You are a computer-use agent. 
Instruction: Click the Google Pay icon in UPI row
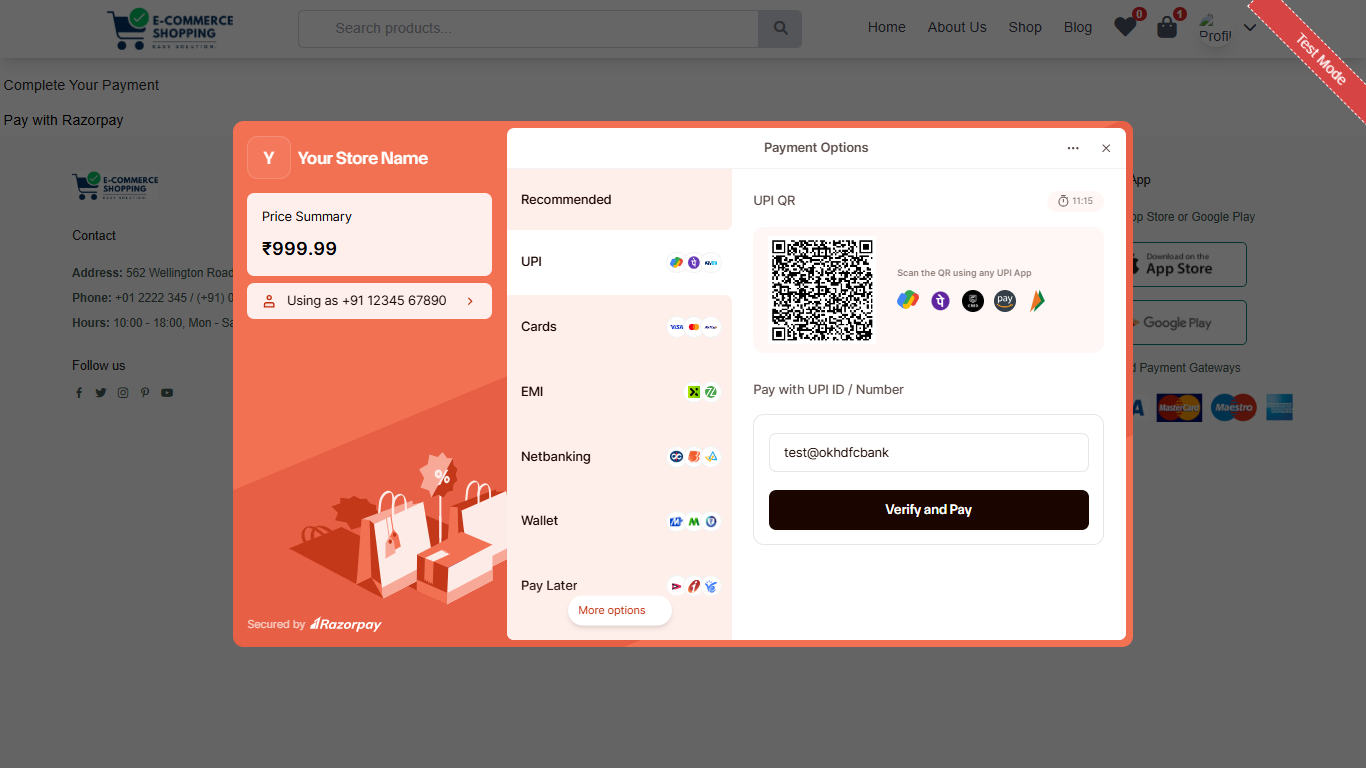click(676, 263)
